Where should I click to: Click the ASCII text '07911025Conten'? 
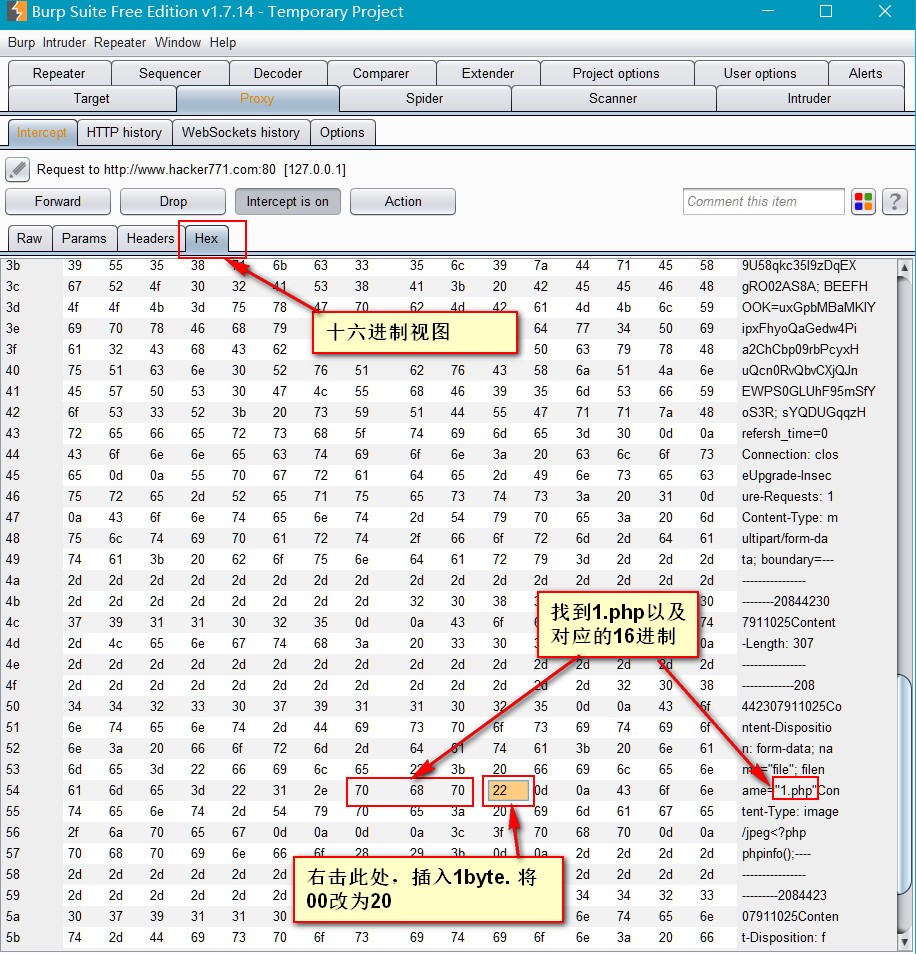pyautogui.click(x=790, y=916)
